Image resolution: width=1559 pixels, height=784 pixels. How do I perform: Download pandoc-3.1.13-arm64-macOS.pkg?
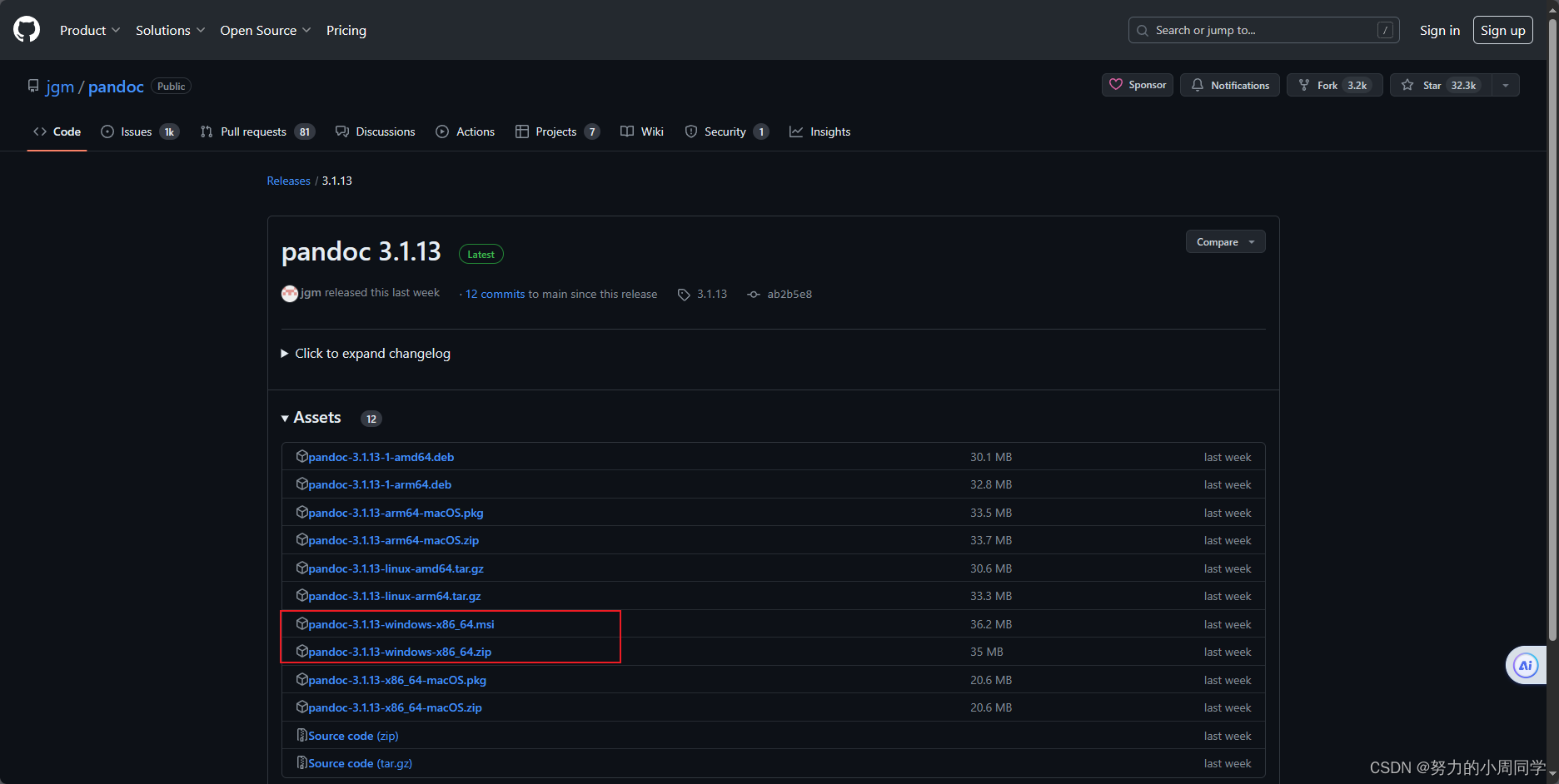(x=396, y=513)
